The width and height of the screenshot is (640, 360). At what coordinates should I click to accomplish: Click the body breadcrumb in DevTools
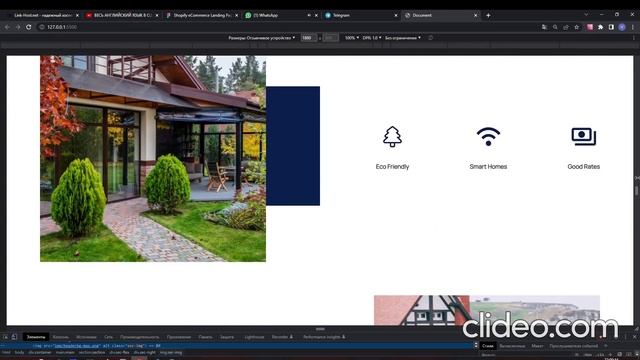click(19, 353)
